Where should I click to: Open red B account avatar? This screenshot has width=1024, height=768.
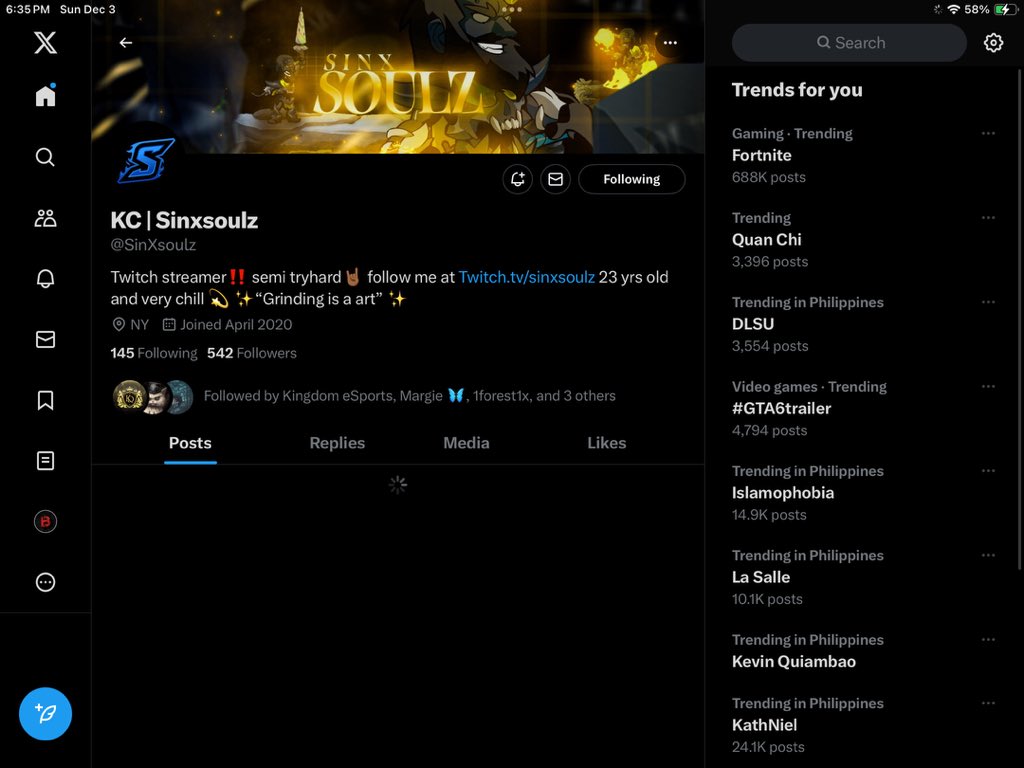(45, 521)
